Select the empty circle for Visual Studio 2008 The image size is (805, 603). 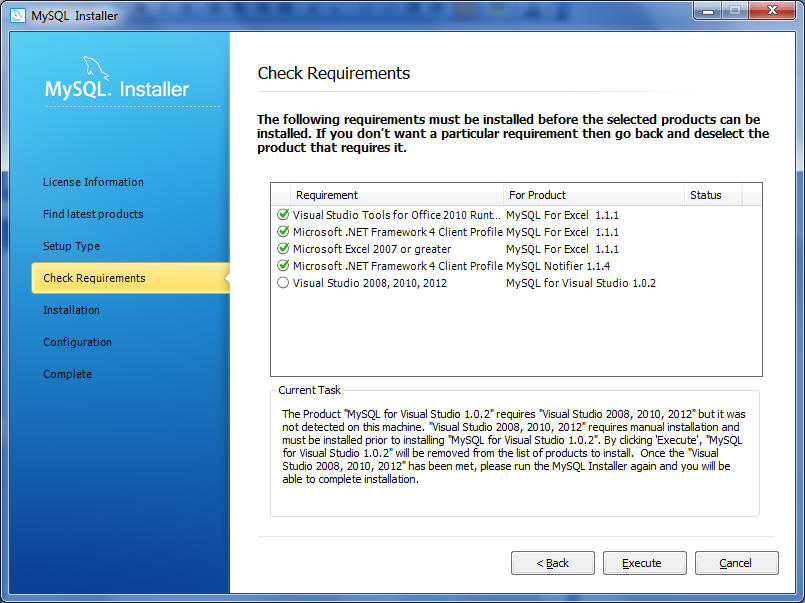283,283
